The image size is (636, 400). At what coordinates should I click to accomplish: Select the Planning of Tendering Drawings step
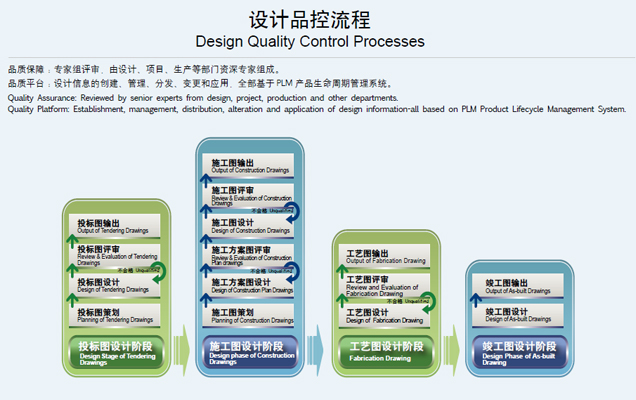118,315
